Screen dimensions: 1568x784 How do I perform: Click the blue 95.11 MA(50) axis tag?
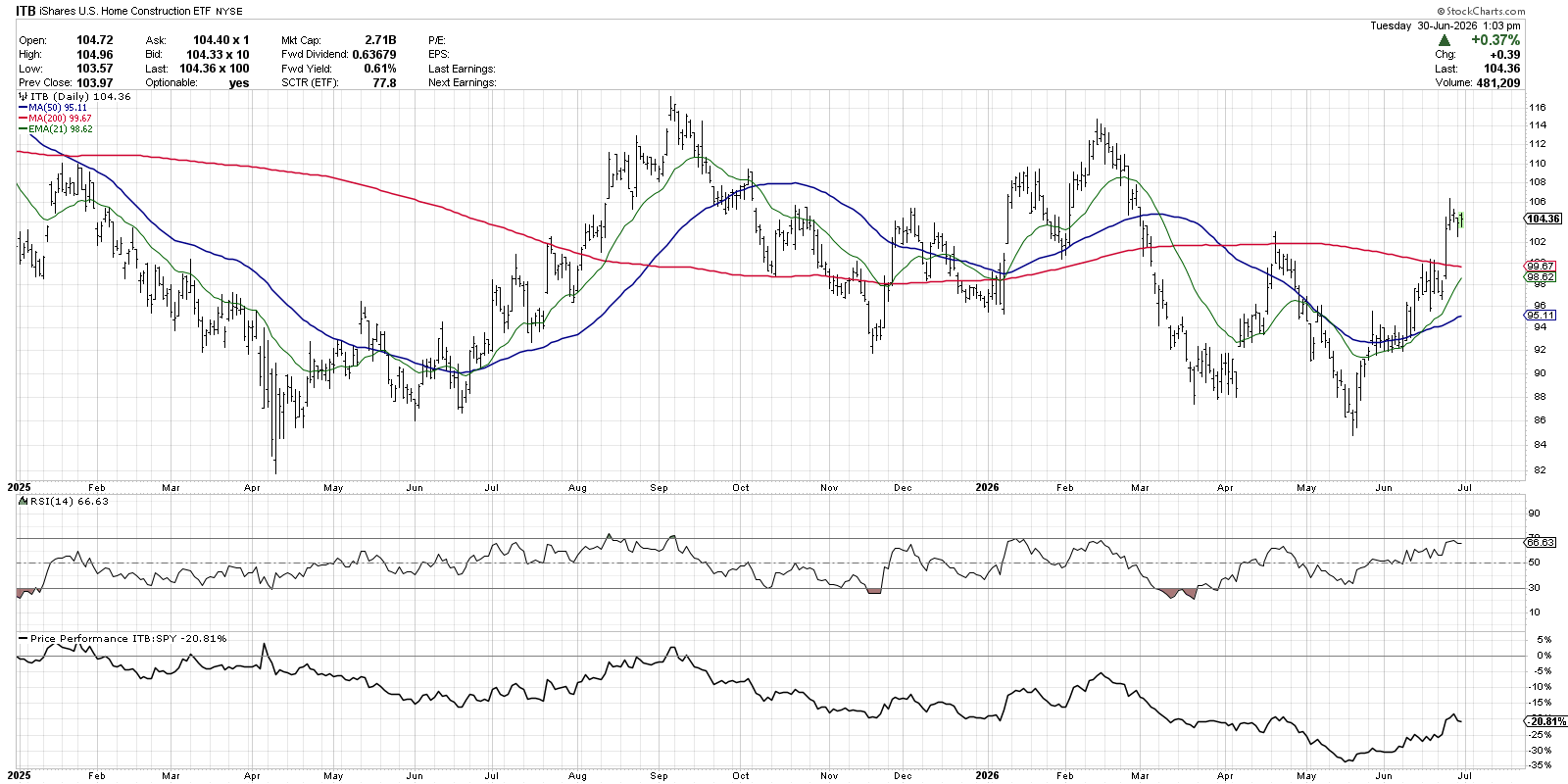[1541, 315]
